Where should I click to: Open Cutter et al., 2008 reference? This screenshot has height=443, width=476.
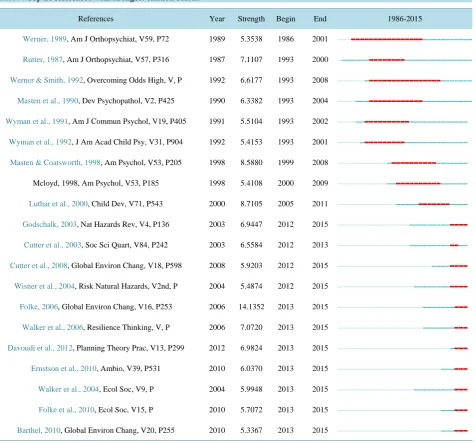click(x=39, y=266)
